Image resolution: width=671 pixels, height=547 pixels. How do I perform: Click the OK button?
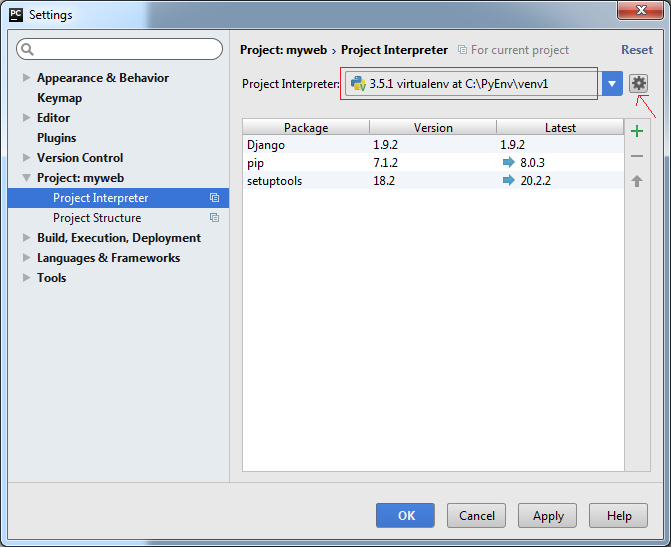click(x=405, y=516)
